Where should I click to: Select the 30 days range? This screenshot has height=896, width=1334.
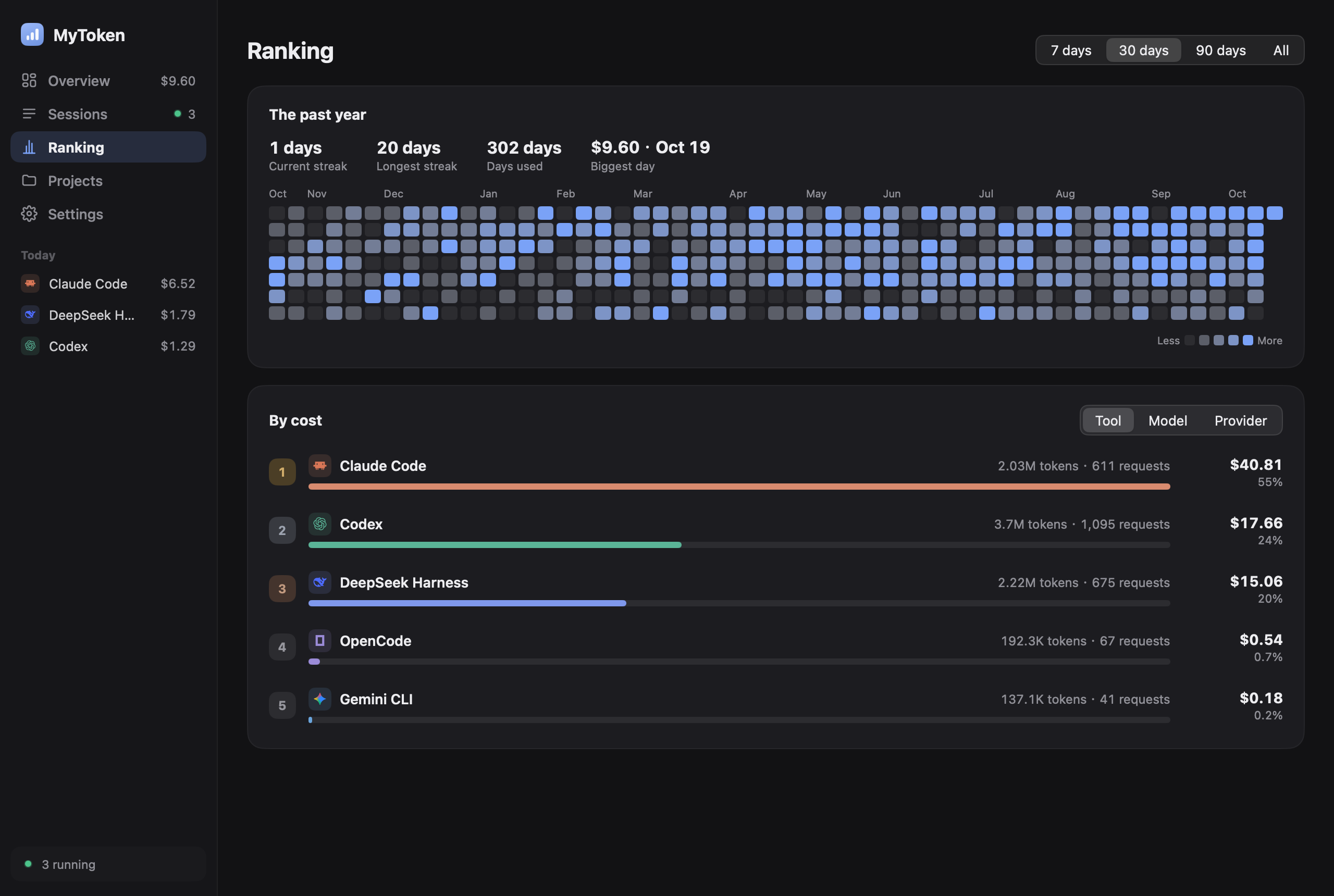1144,51
